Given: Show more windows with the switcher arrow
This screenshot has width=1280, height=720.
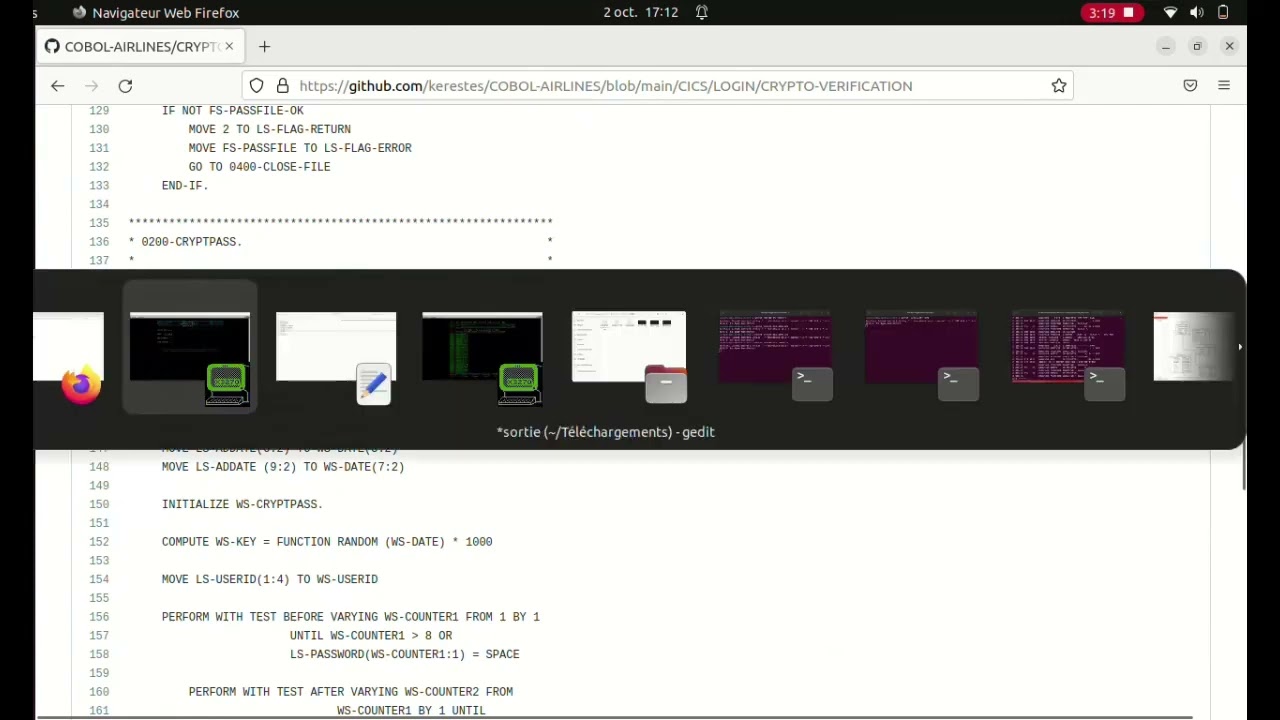Looking at the screenshot, I should (1240, 347).
